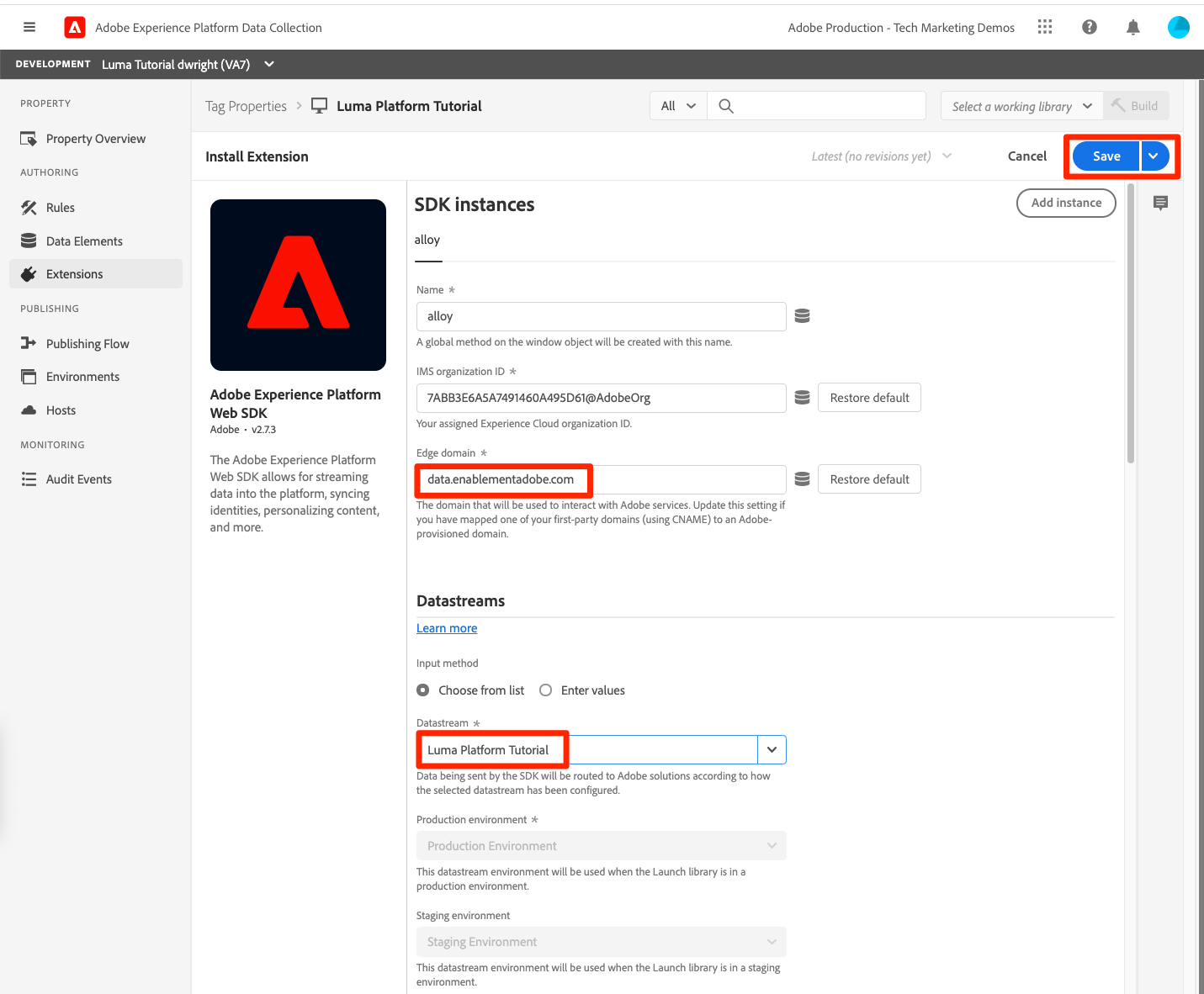Open the app switcher grid
Screen dimensions: 1204x994
pos(1045,27)
